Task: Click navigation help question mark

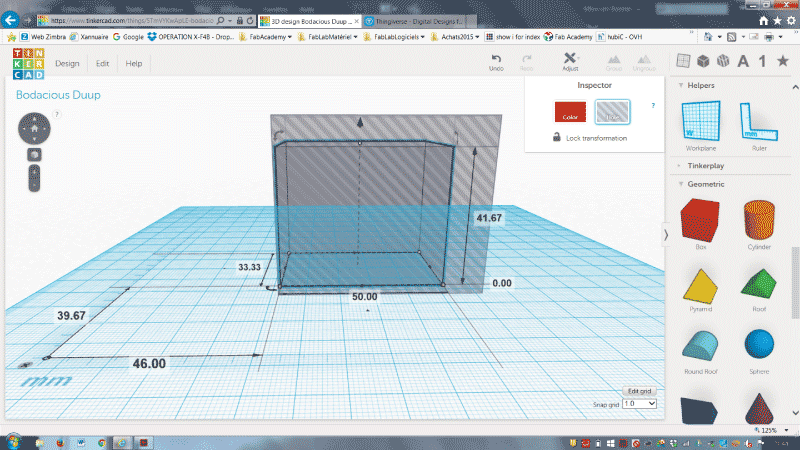Action: click(57, 114)
